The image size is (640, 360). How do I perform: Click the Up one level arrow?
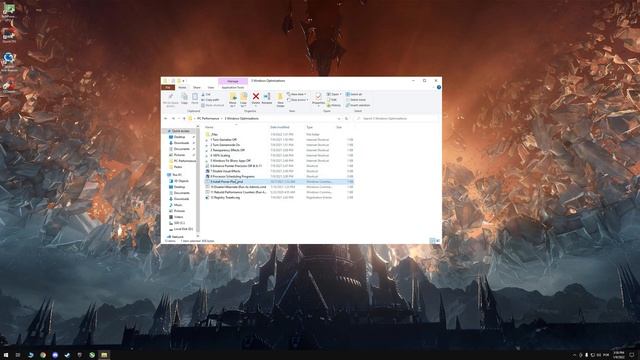point(184,118)
